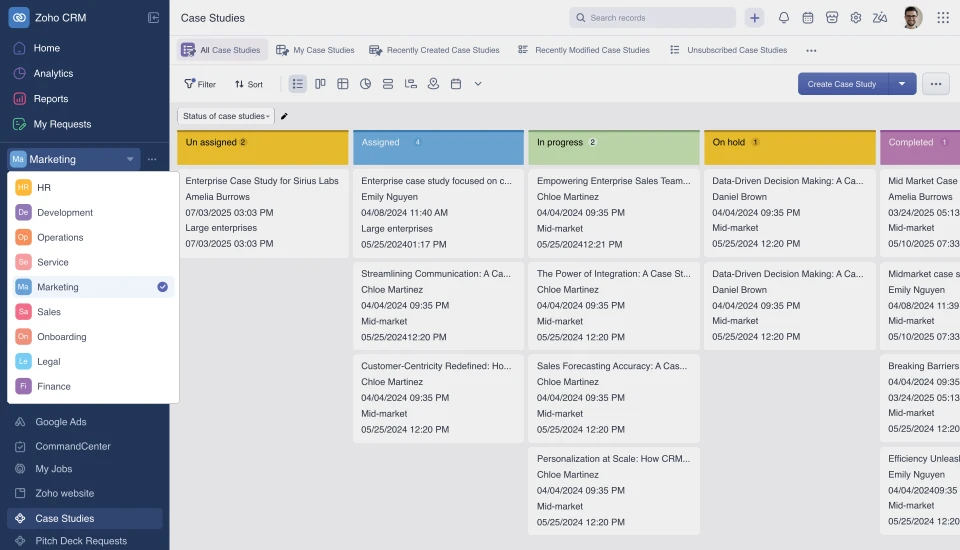Choose the Sales team in the list

point(93,312)
